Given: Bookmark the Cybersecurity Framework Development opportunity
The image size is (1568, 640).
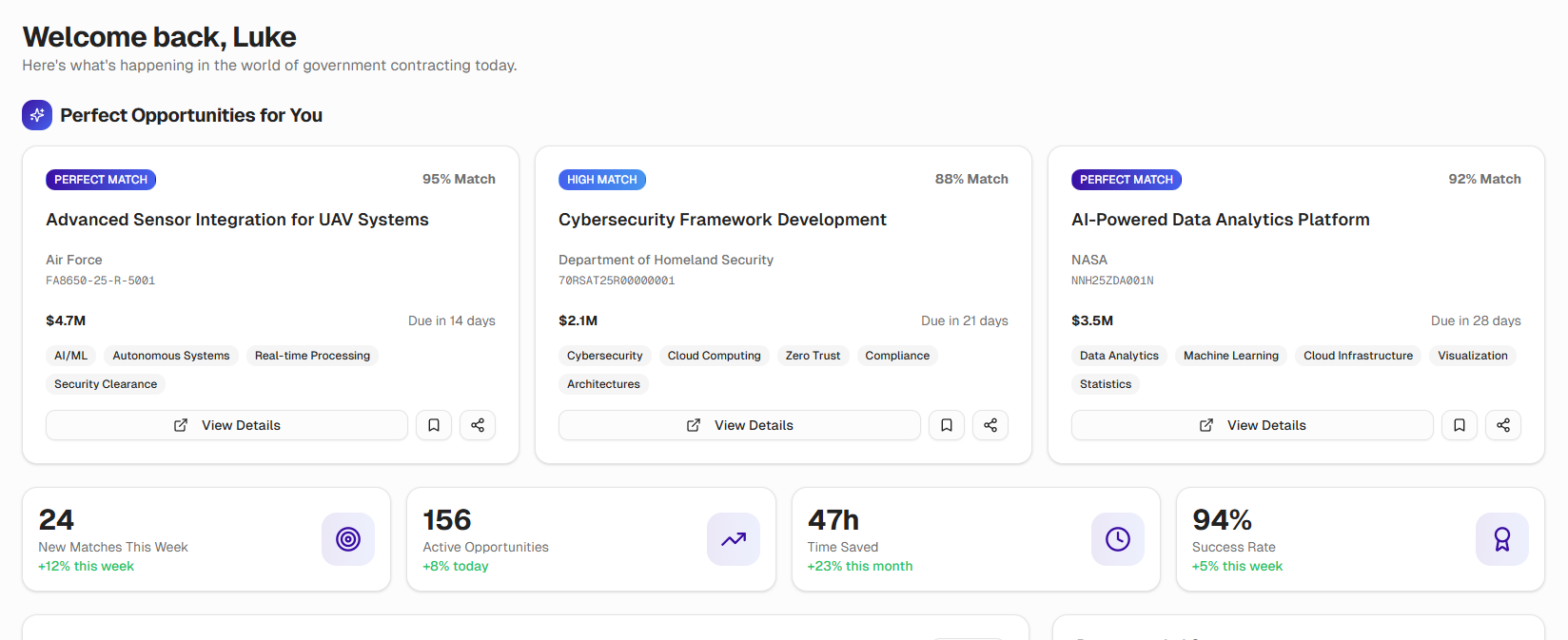Looking at the screenshot, I should 947,425.
